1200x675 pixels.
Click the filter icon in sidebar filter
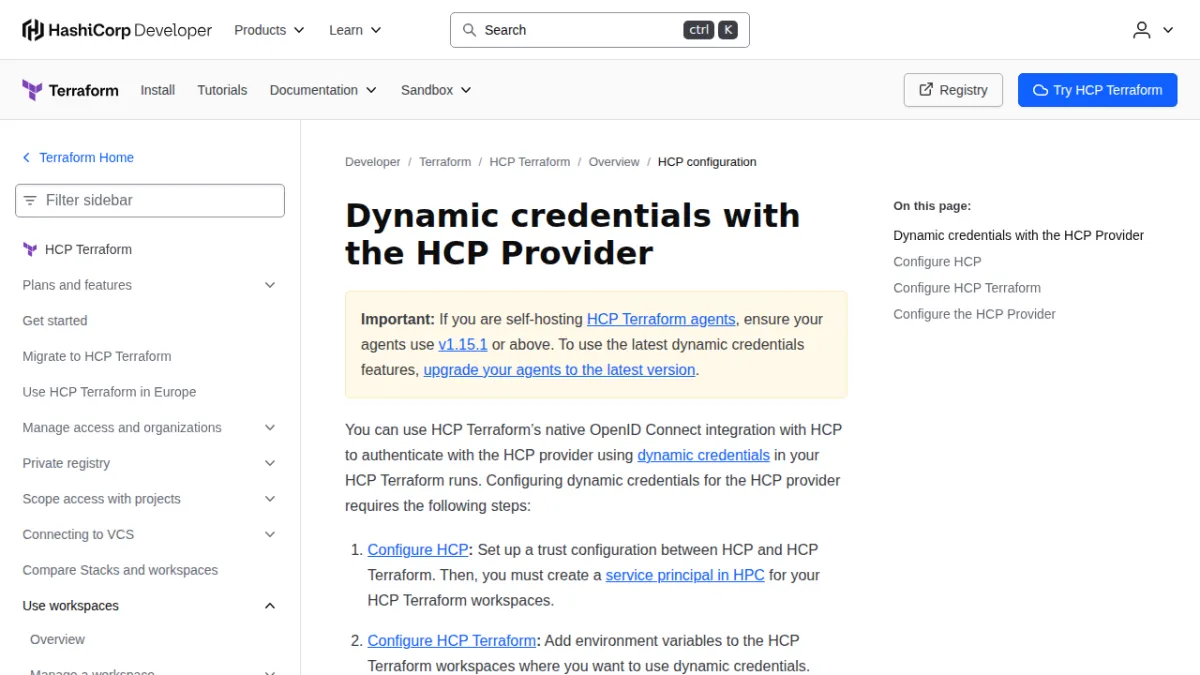(30, 200)
